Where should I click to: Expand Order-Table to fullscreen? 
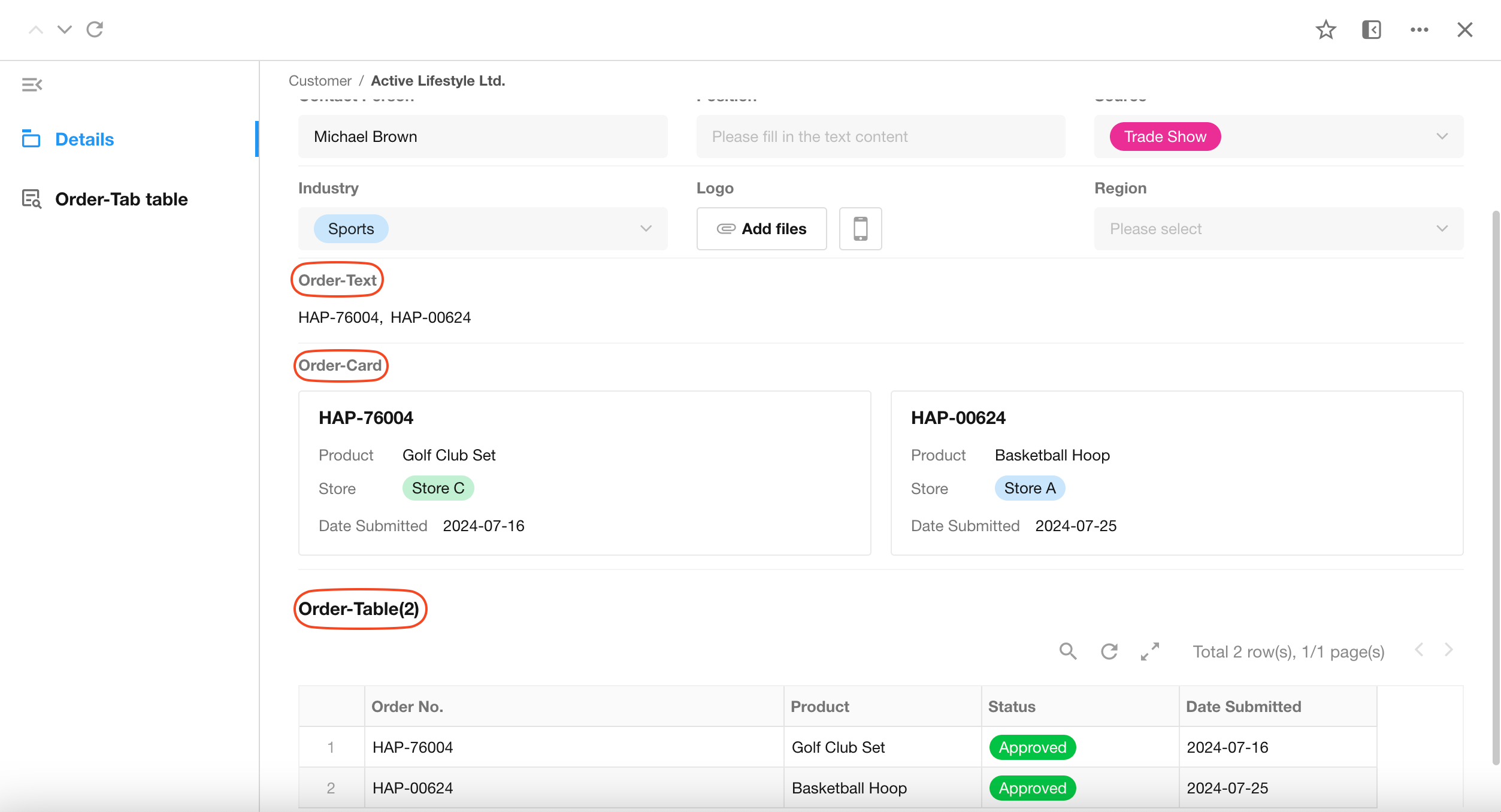(1149, 651)
